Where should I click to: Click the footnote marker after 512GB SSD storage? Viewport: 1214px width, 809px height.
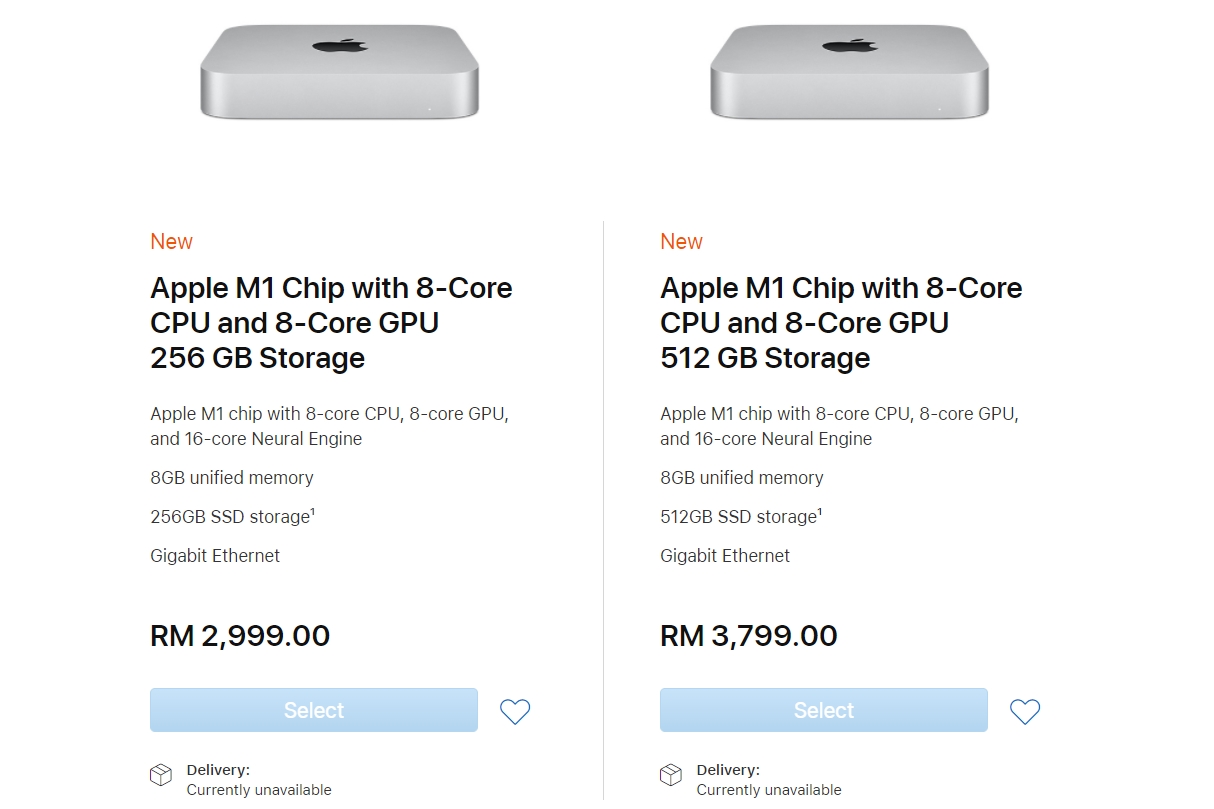tap(820, 512)
